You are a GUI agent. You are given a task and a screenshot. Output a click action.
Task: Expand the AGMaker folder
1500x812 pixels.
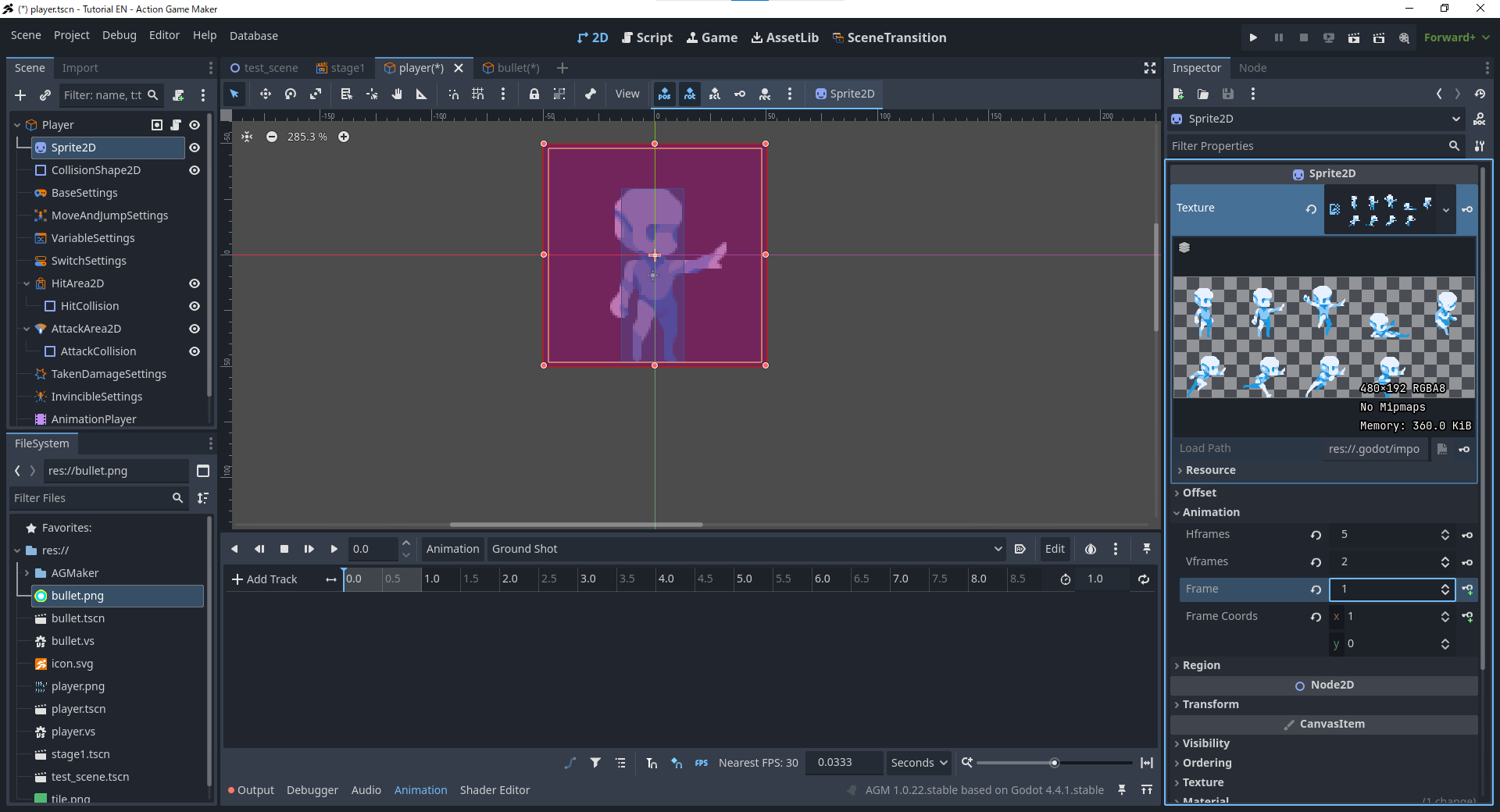click(27, 573)
